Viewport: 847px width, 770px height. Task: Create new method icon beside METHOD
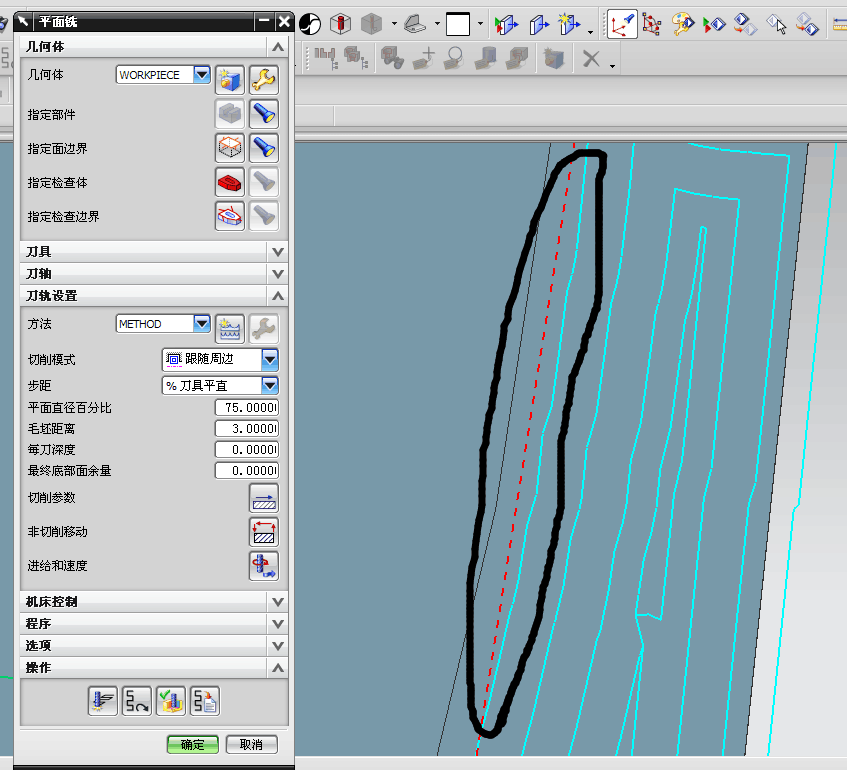point(230,329)
